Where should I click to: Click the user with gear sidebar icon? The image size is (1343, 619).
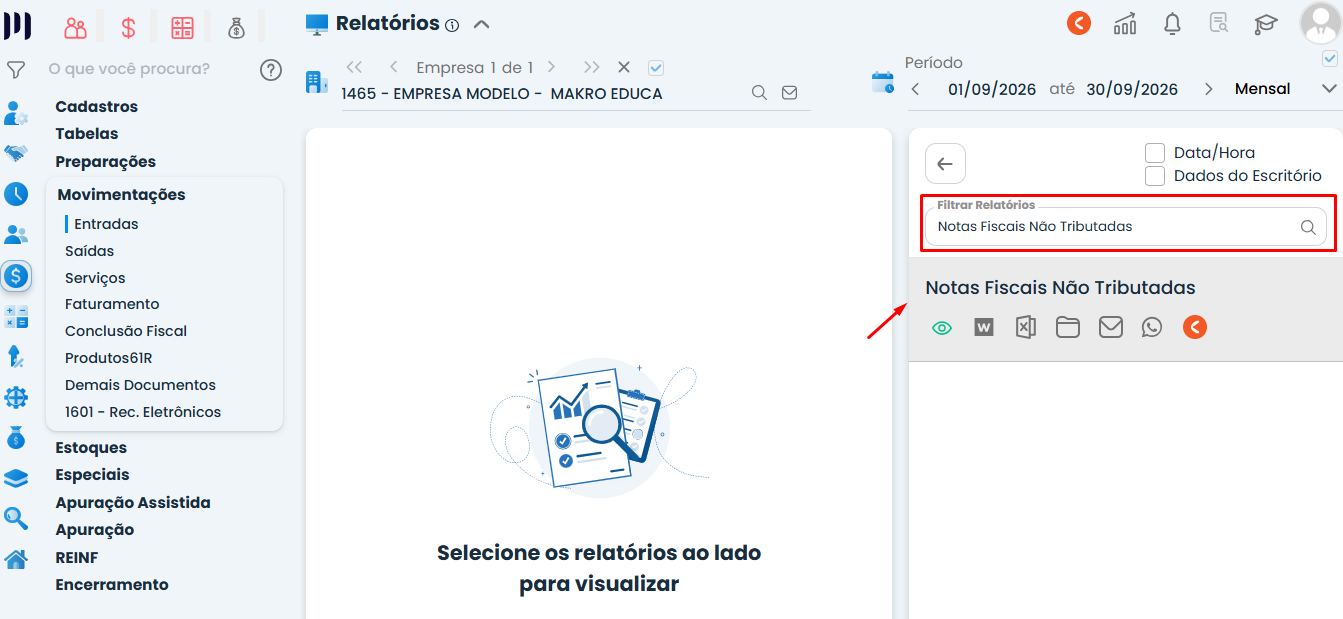coord(16,113)
